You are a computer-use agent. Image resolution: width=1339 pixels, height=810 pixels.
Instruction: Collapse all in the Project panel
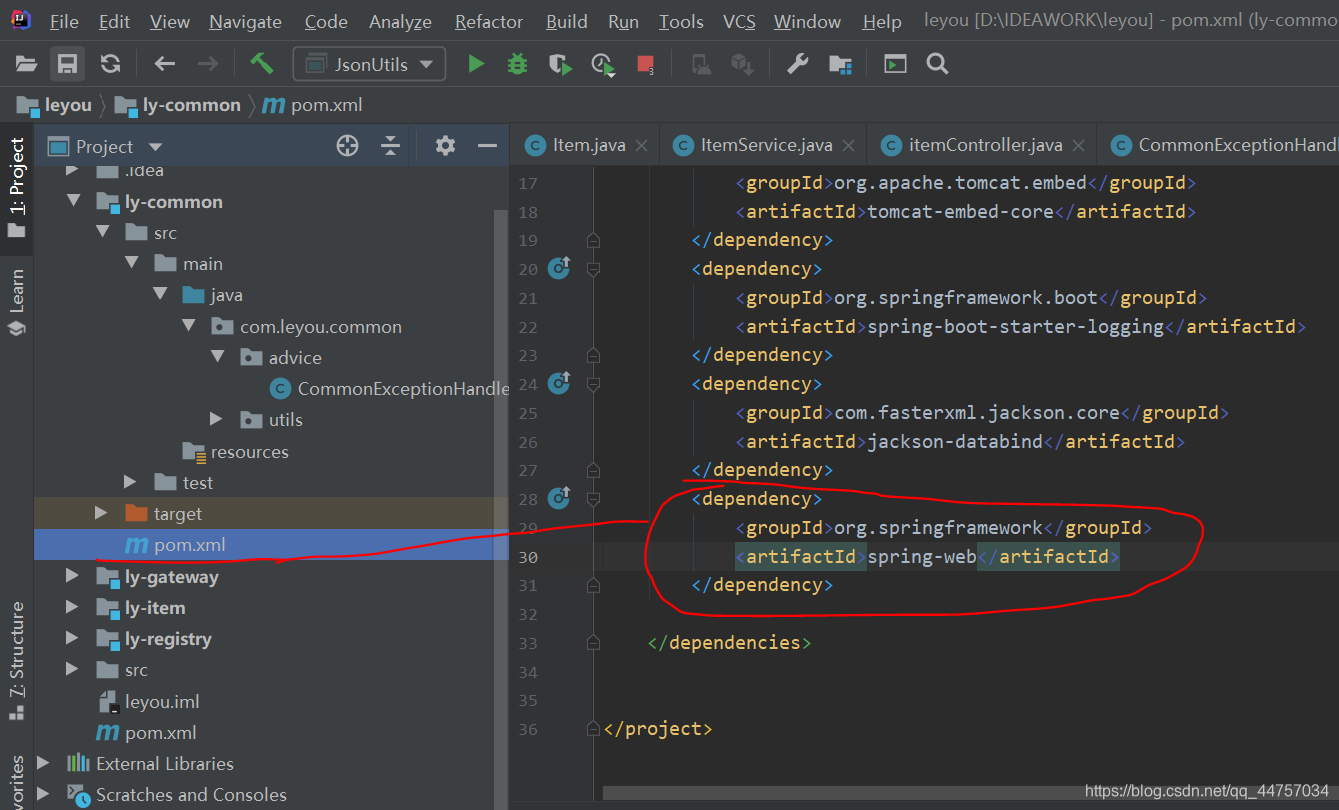(x=391, y=146)
